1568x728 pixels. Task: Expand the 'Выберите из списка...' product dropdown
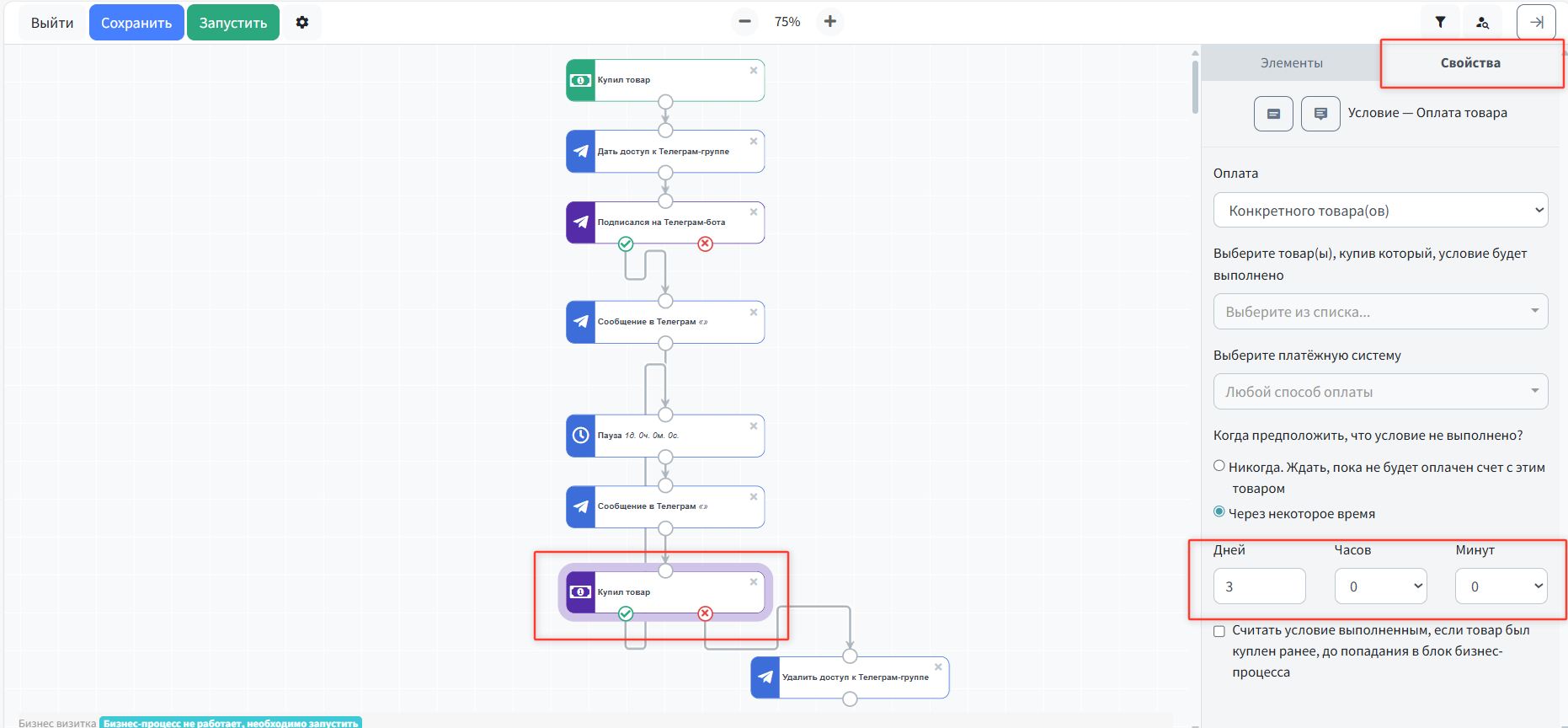[x=1380, y=312]
